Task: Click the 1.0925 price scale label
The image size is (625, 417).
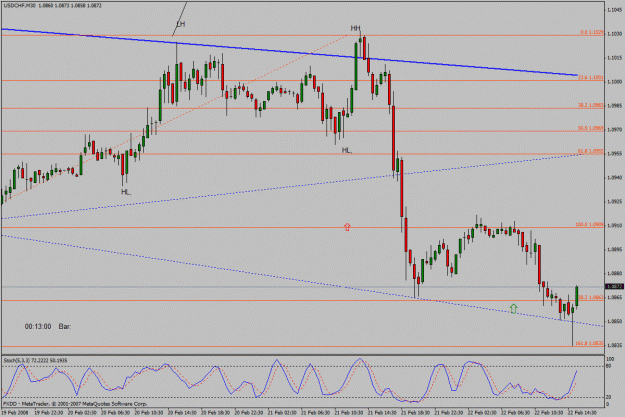Action: 614,201
